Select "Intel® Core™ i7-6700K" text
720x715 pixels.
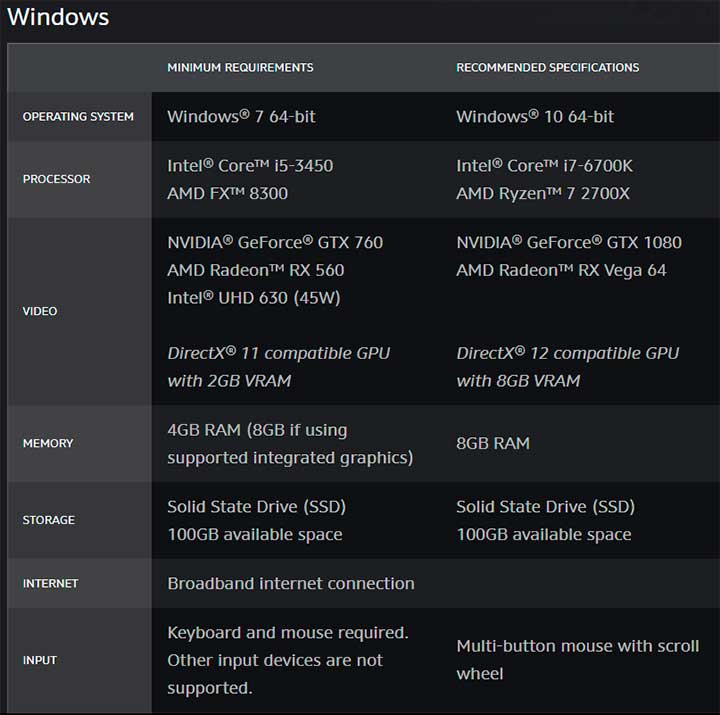[545, 166]
